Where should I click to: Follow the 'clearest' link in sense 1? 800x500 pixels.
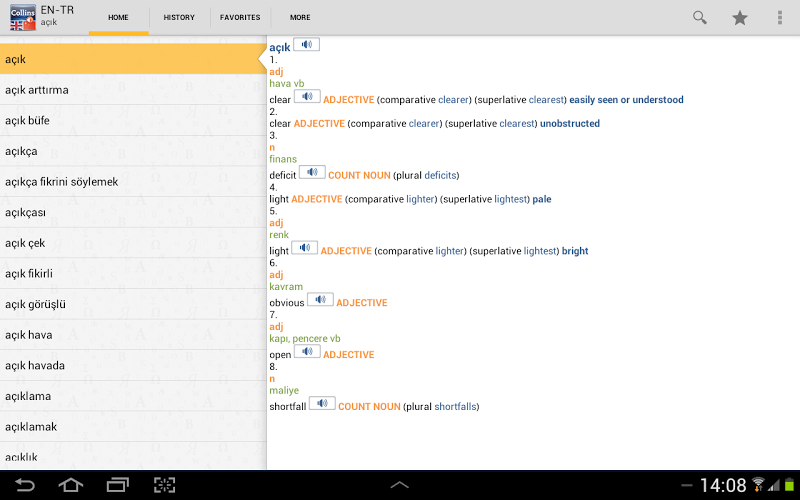click(x=546, y=100)
